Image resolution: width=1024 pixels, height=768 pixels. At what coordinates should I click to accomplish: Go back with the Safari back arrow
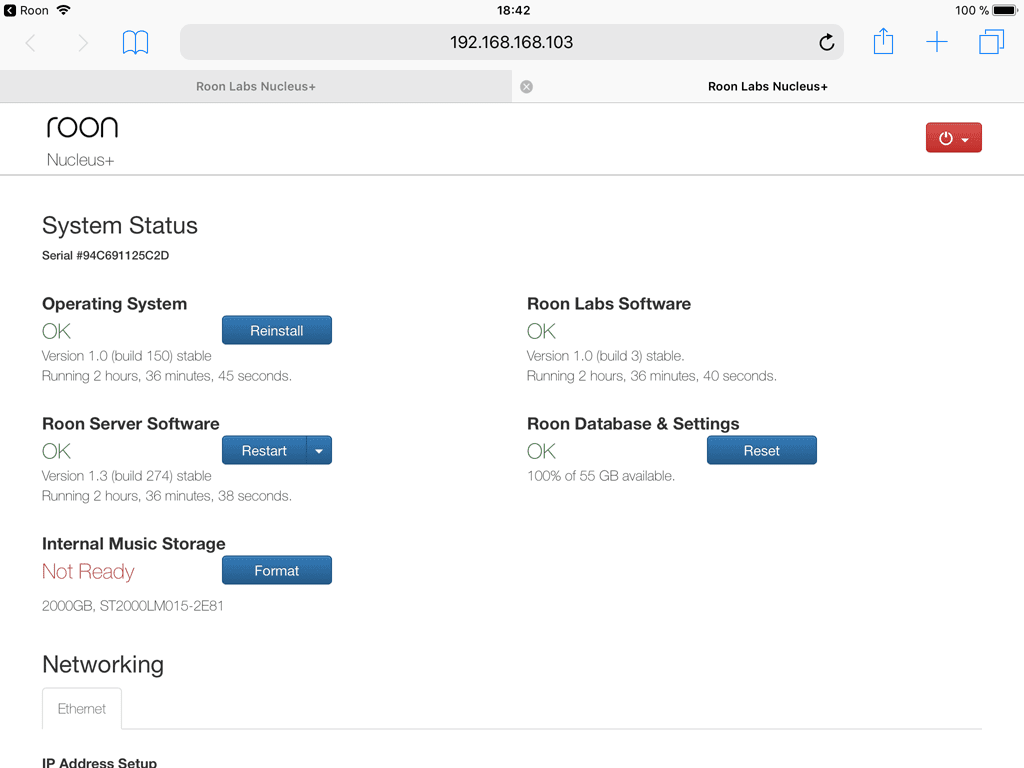[30, 43]
